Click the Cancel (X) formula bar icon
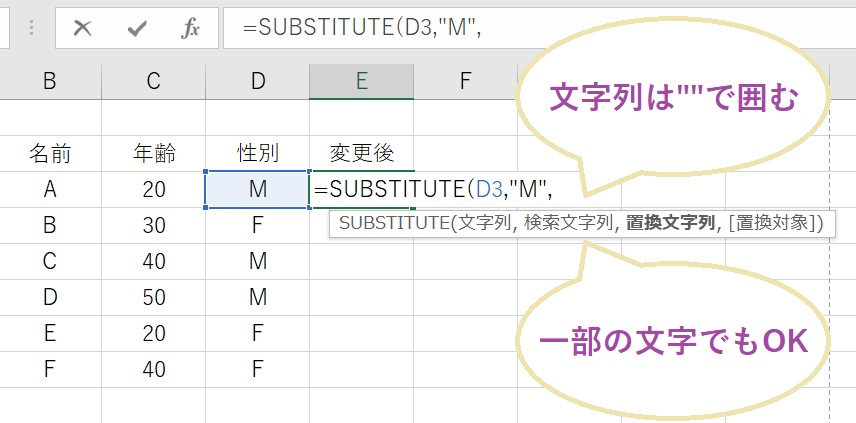This screenshot has width=856, height=423. pyautogui.click(x=82, y=29)
